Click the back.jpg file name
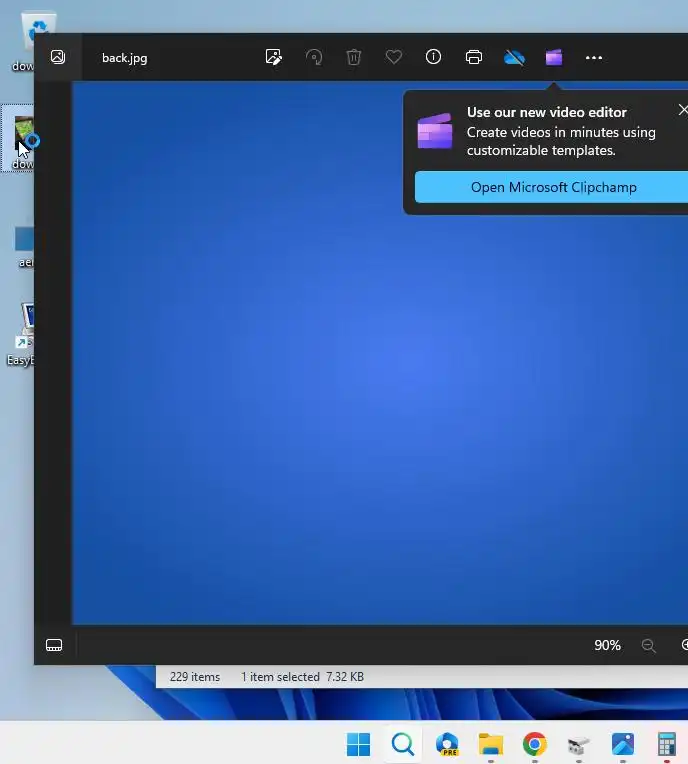 pos(124,58)
